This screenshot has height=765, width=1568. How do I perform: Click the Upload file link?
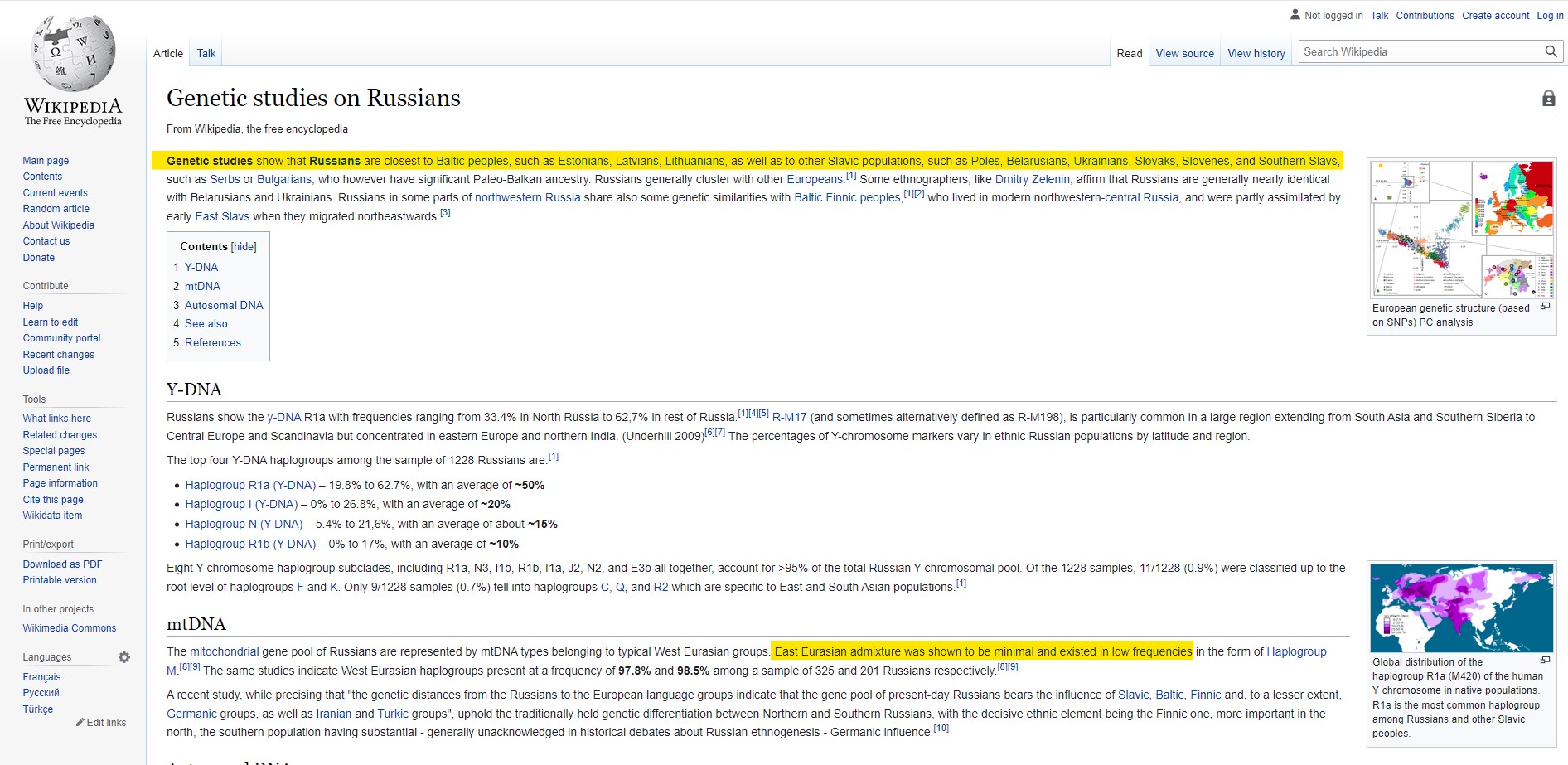(x=46, y=370)
